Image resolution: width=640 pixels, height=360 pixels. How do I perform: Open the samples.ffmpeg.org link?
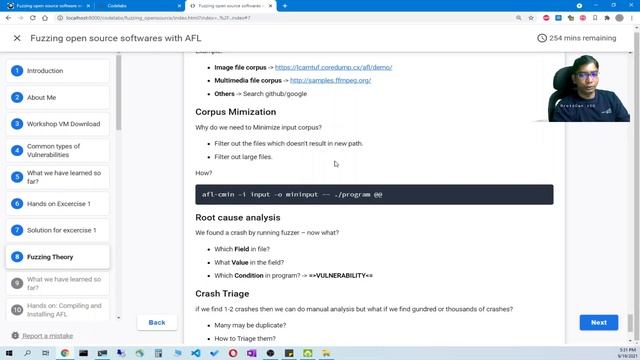(x=330, y=80)
